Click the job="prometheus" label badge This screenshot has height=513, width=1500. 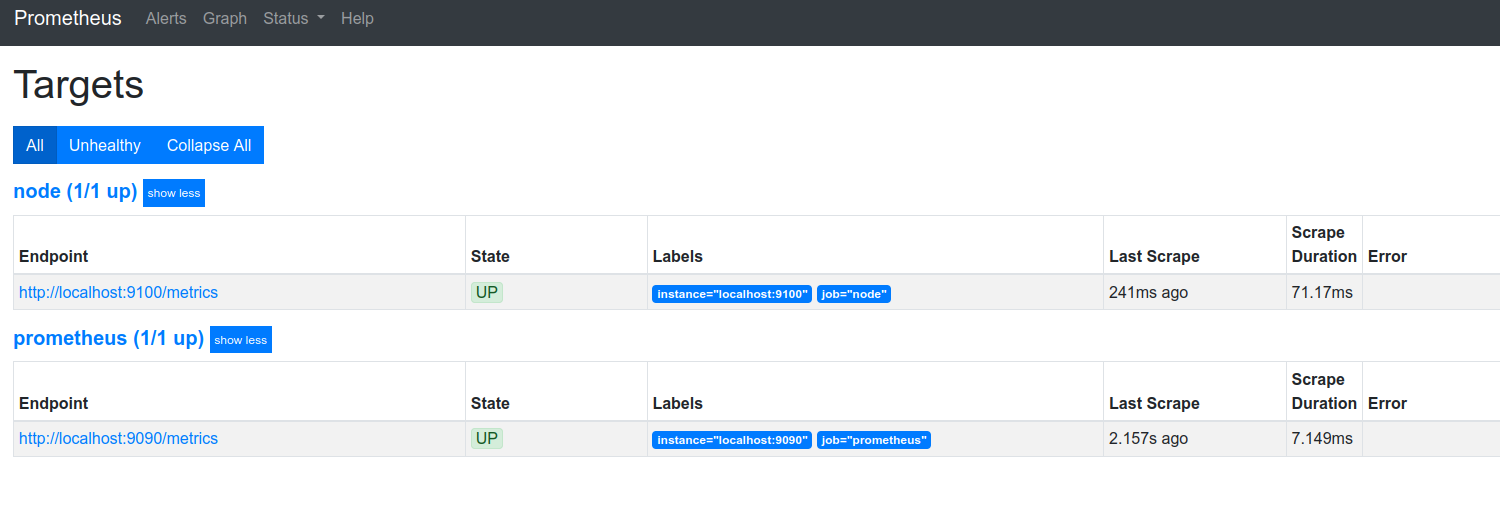[x=874, y=440]
